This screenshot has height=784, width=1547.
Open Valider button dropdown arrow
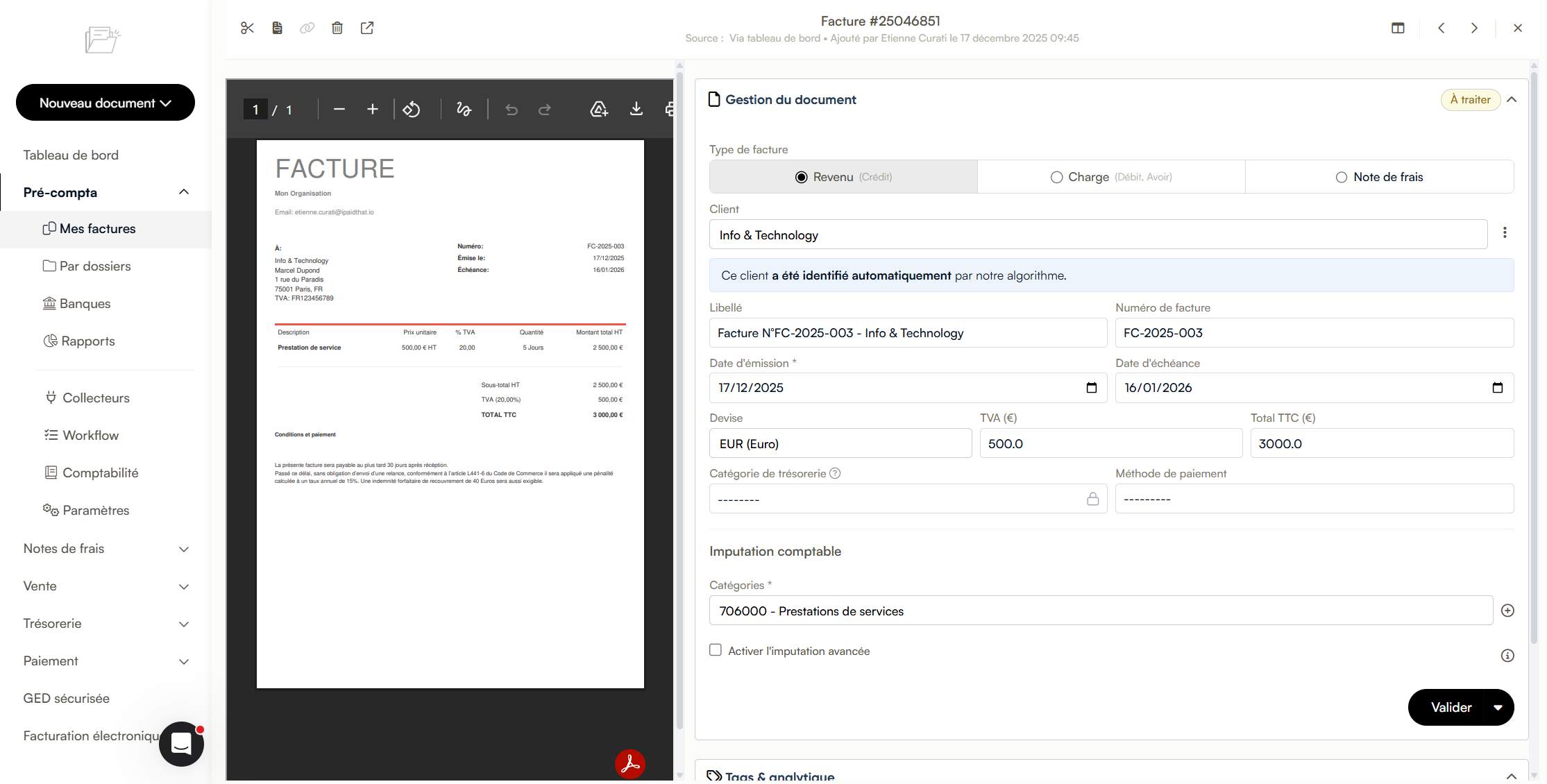[1498, 708]
